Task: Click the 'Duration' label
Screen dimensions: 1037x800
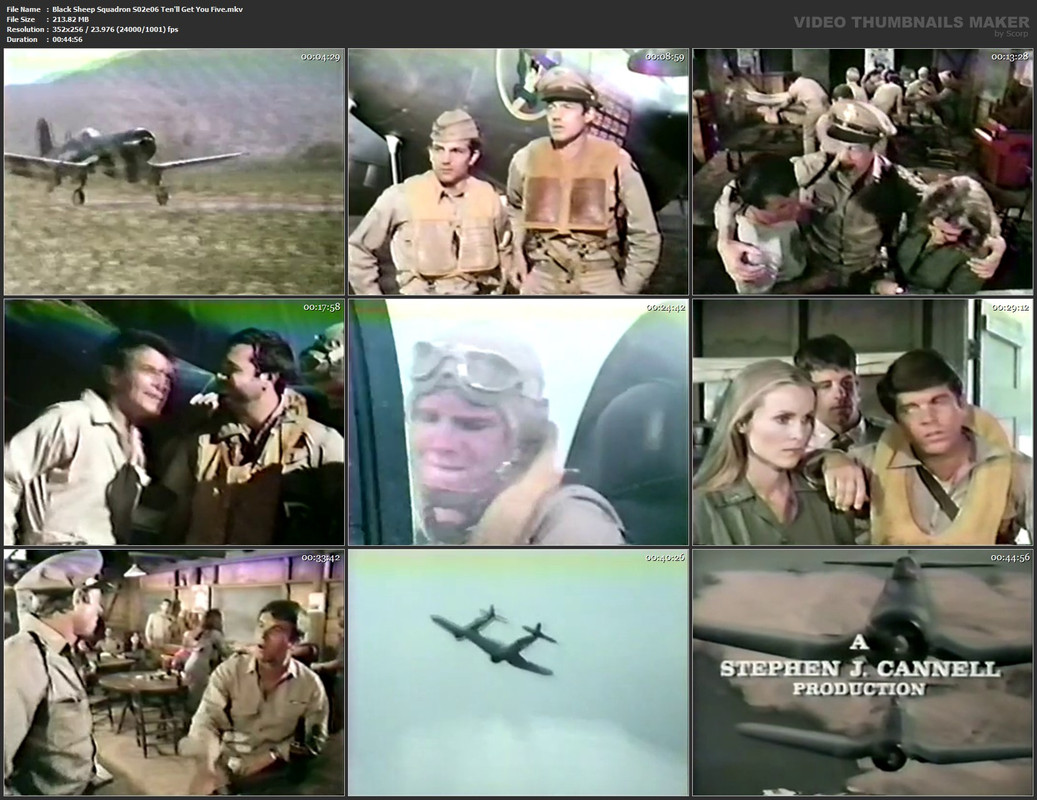Action: tap(22, 39)
